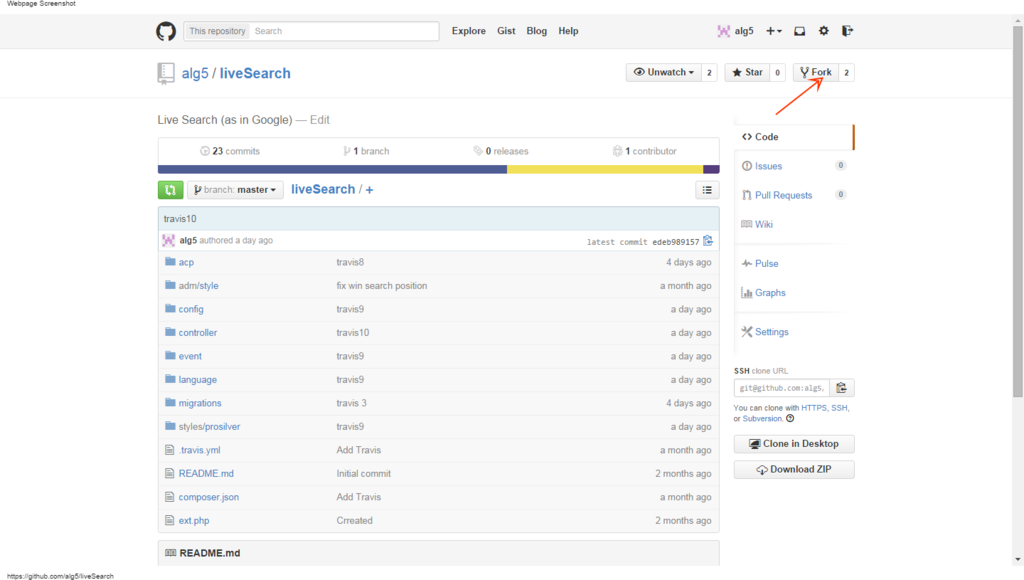Open the controller folder
Viewport: 1024px width, 580px height.
point(197,333)
